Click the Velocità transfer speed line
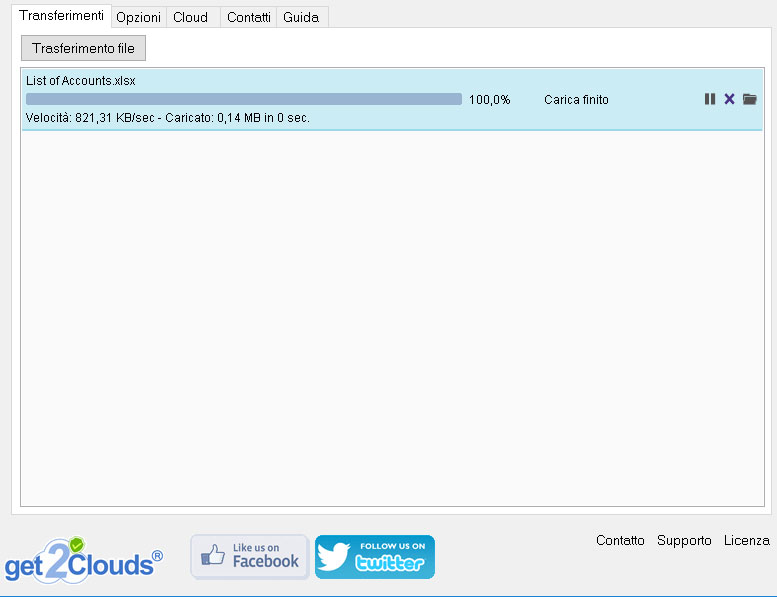Image resolution: width=777 pixels, height=599 pixels. click(x=168, y=118)
